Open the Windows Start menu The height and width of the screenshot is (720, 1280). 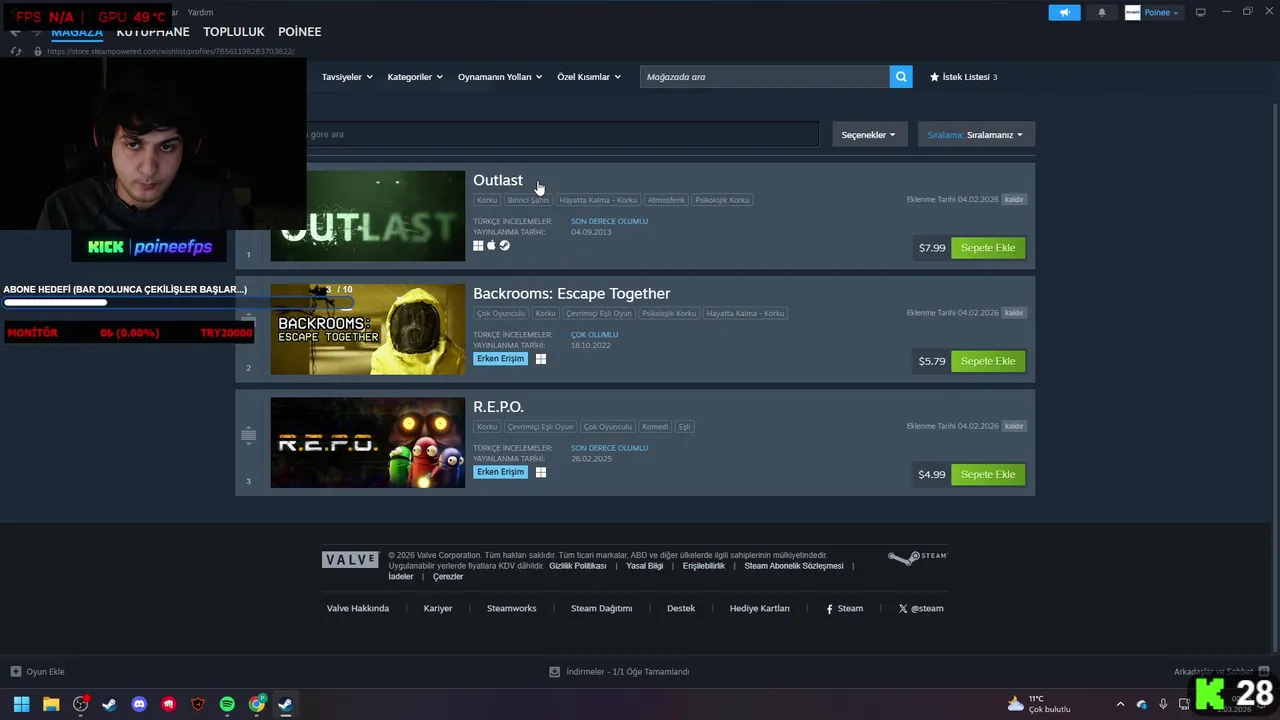[x=21, y=704]
